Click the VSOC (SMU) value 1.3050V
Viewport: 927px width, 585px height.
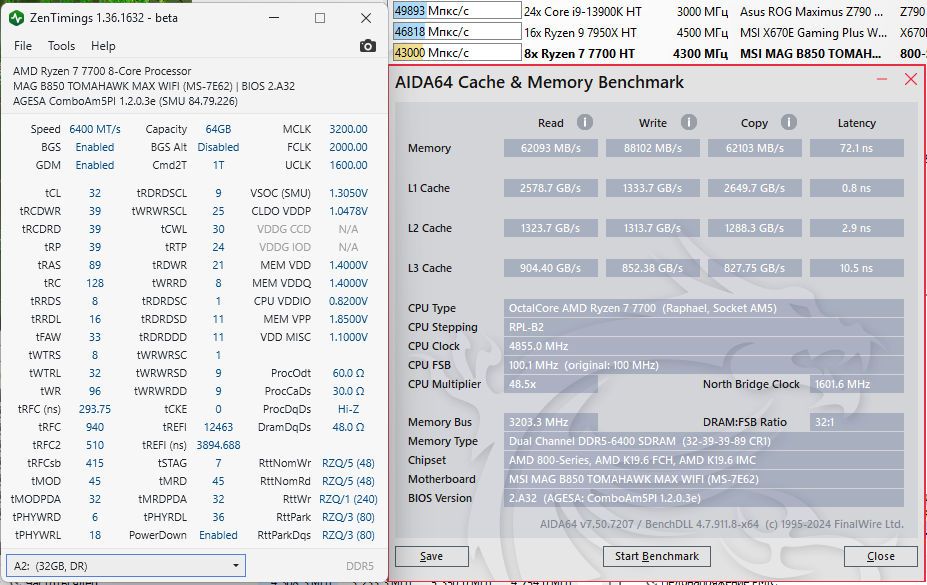pos(348,193)
